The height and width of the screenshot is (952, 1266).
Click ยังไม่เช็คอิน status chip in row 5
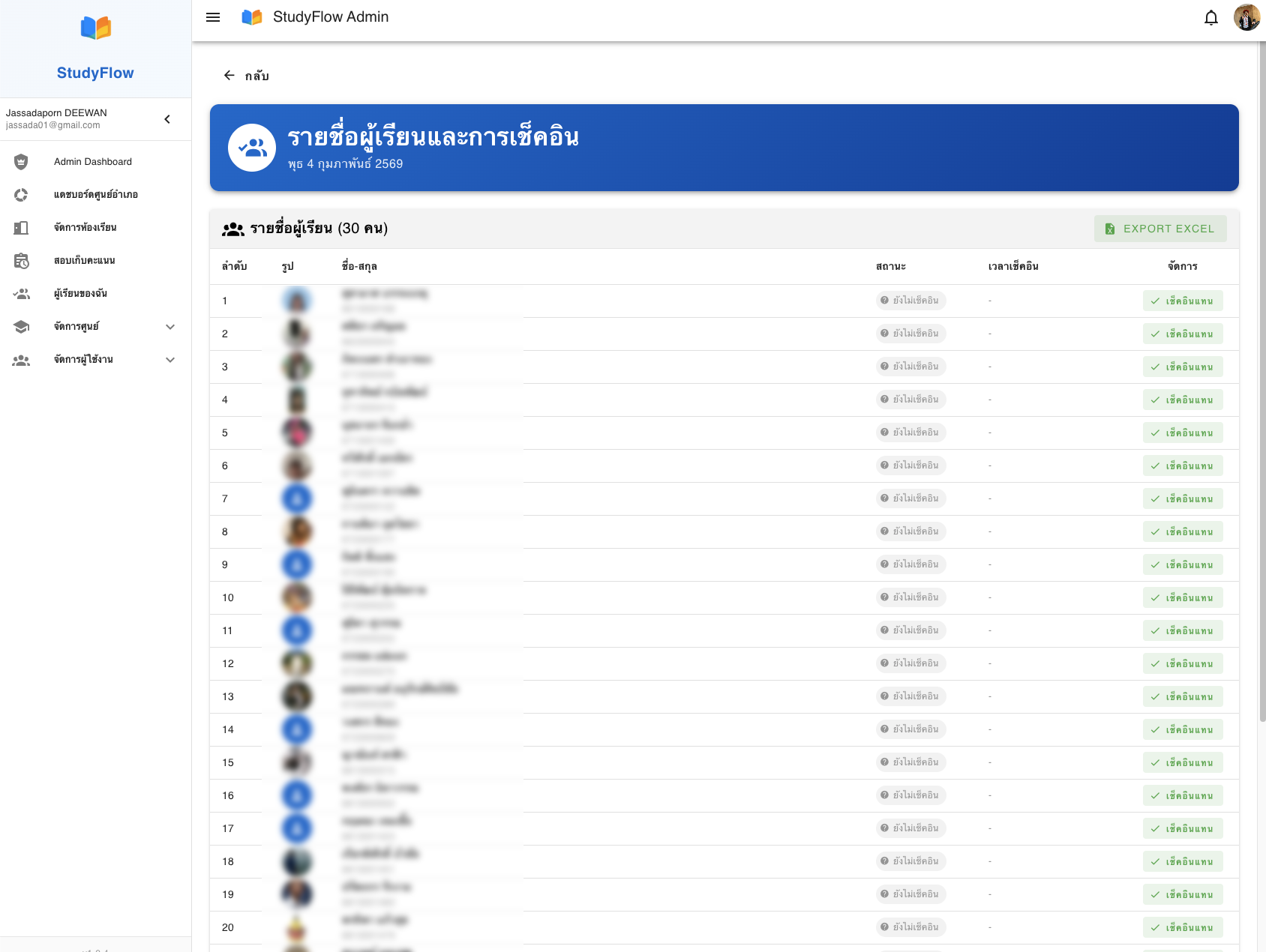coord(910,433)
